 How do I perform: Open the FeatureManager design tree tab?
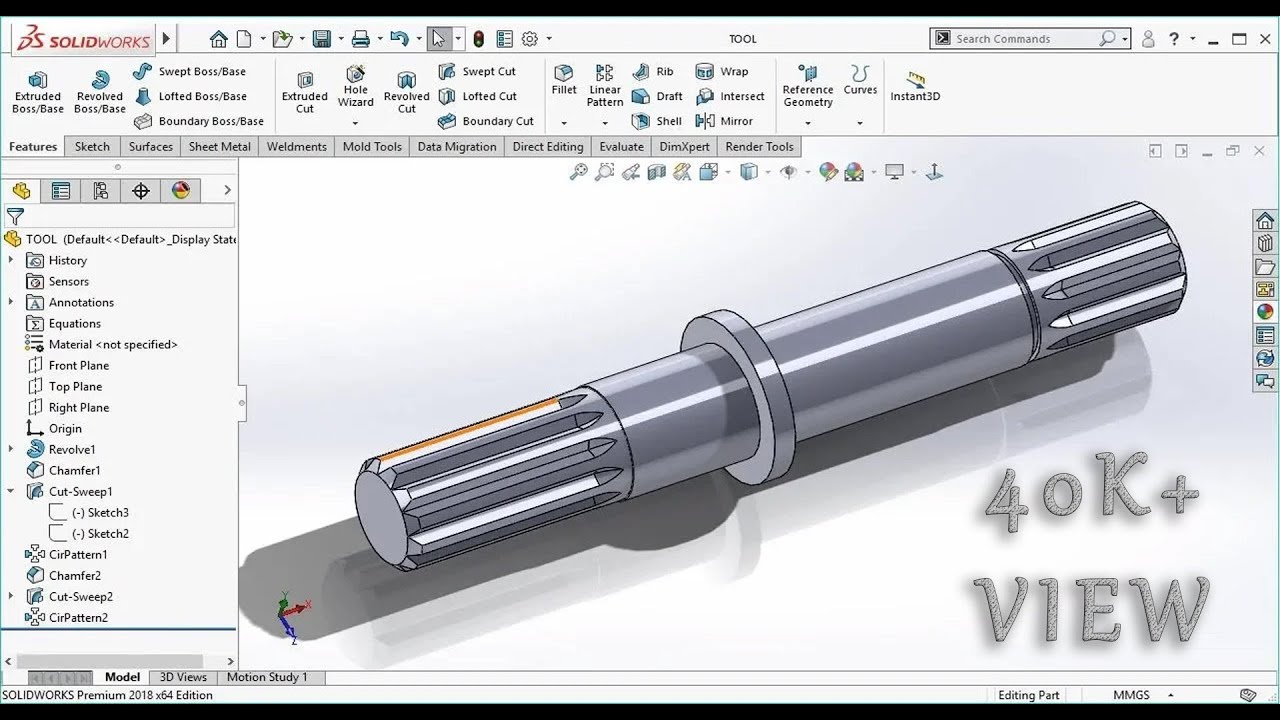tap(21, 191)
